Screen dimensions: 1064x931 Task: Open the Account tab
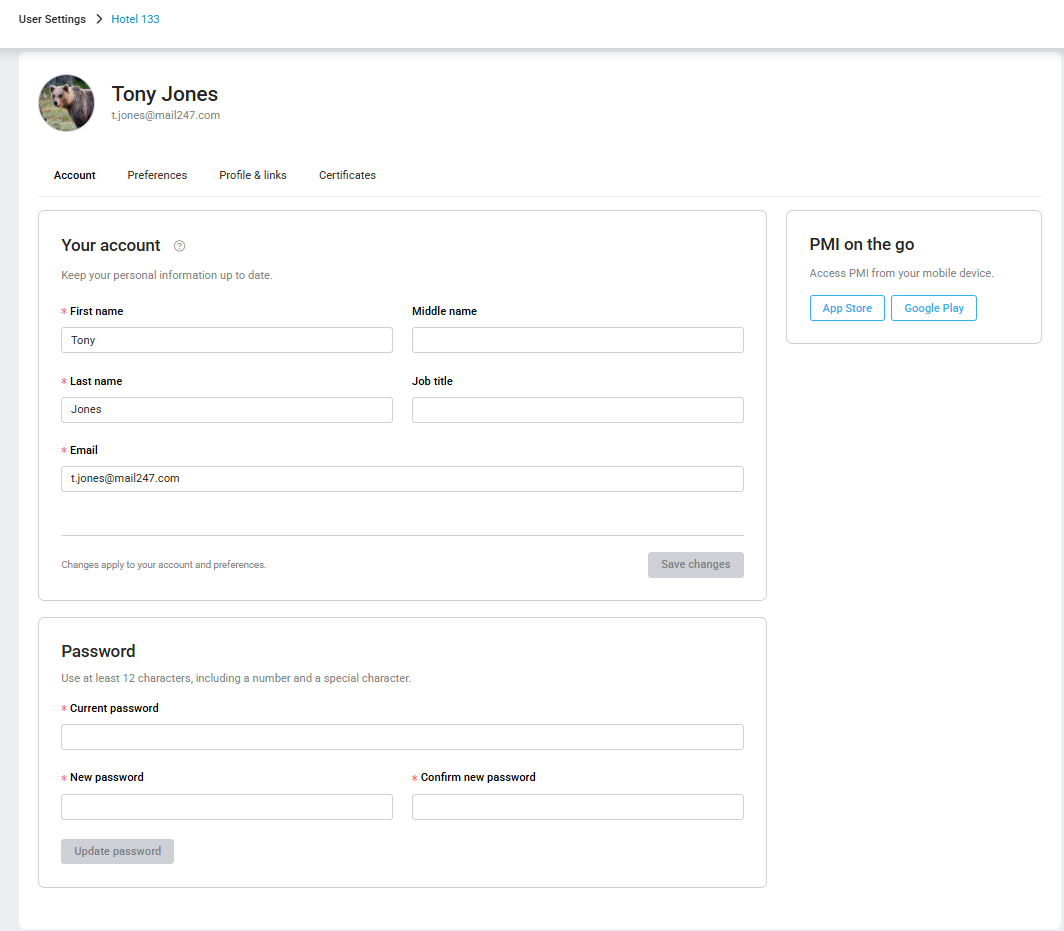point(75,175)
